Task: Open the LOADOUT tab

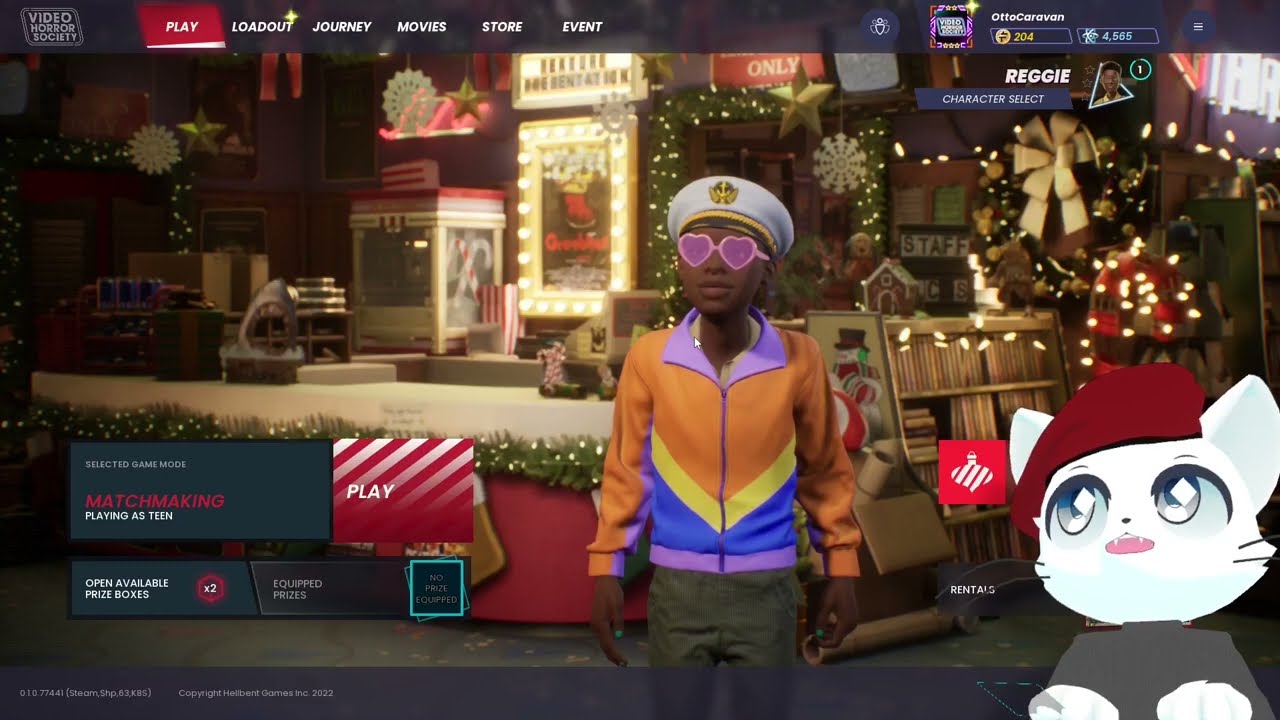Action: point(262,27)
